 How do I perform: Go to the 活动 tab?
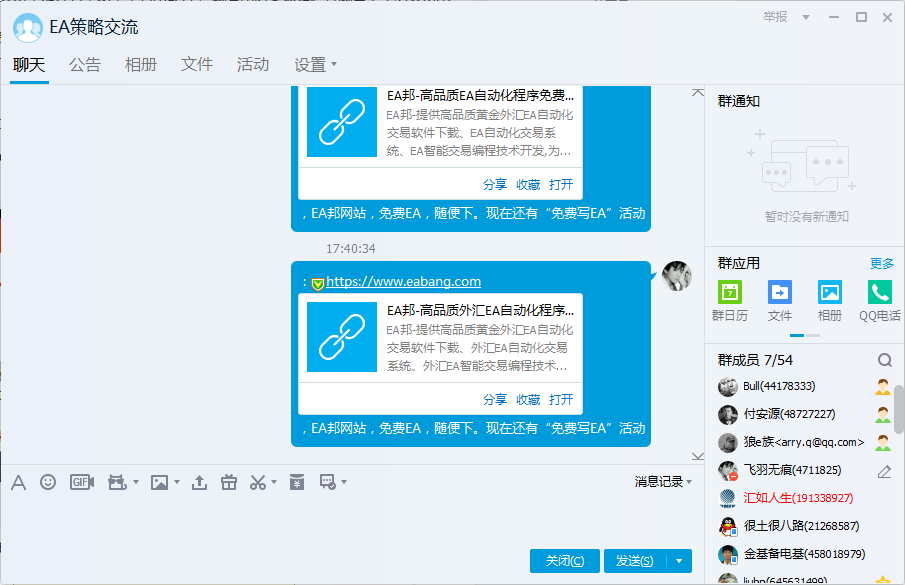click(x=253, y=65)
